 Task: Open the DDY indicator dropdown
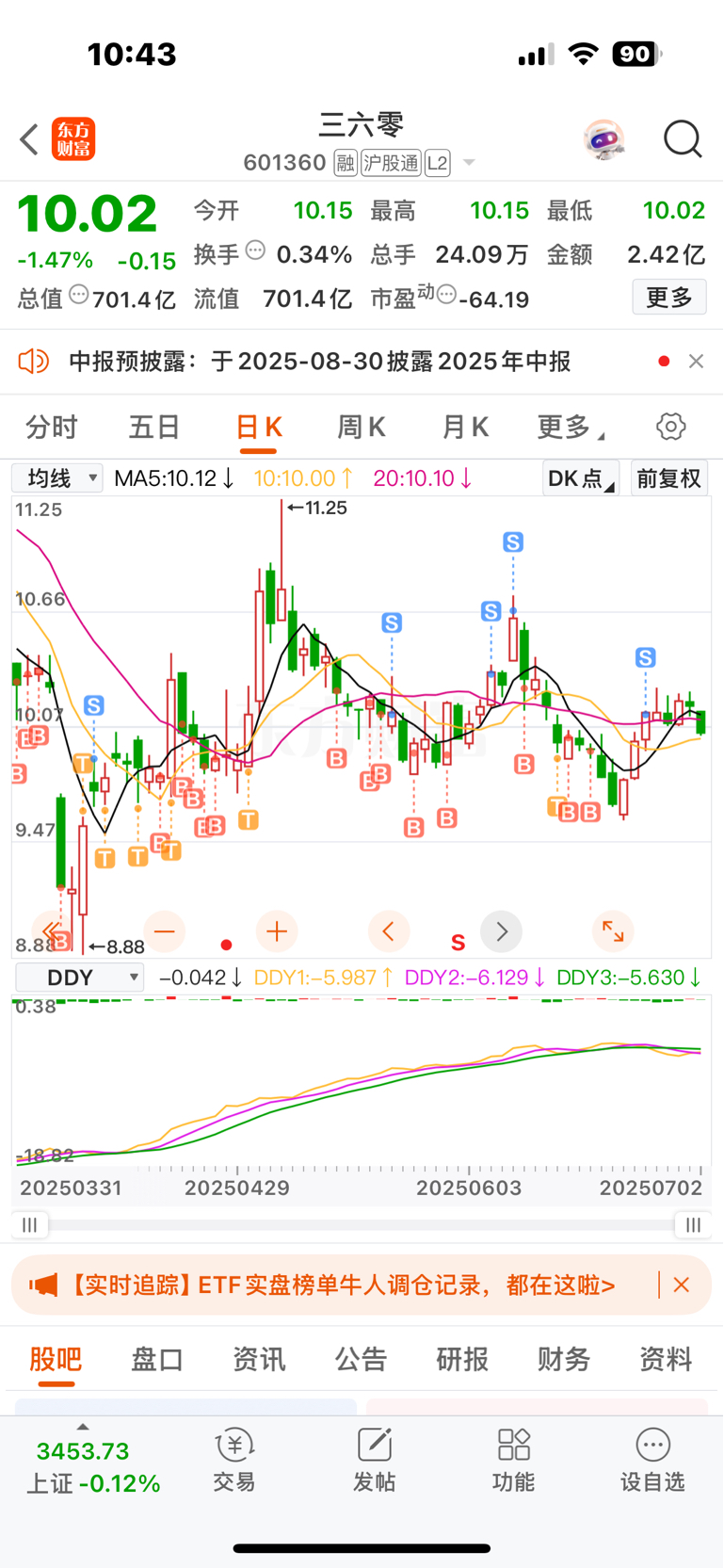79,978
